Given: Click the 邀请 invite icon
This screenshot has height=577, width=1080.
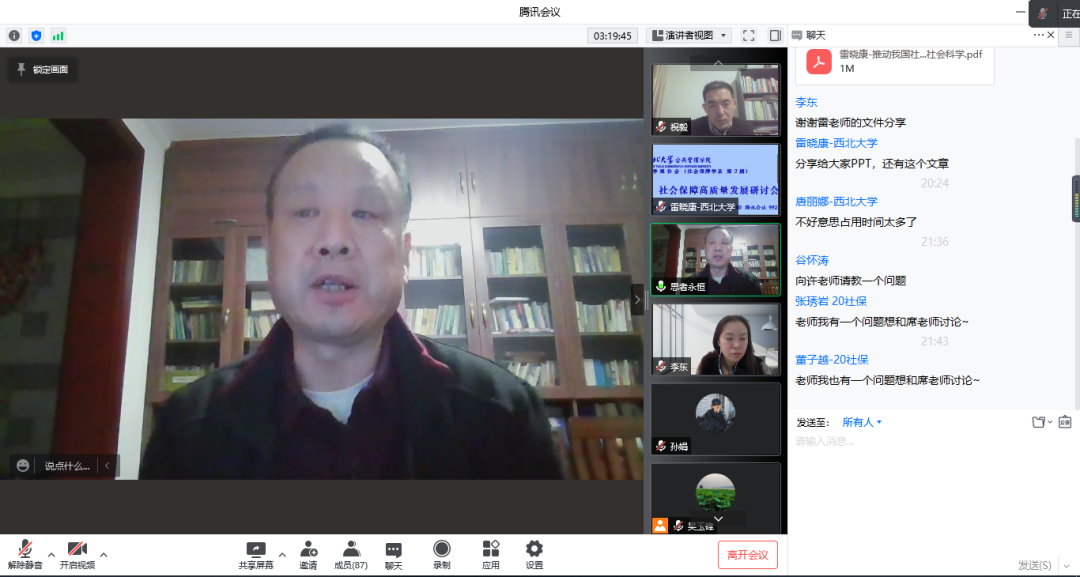Looking at the screenshot, I should [308, 554].
